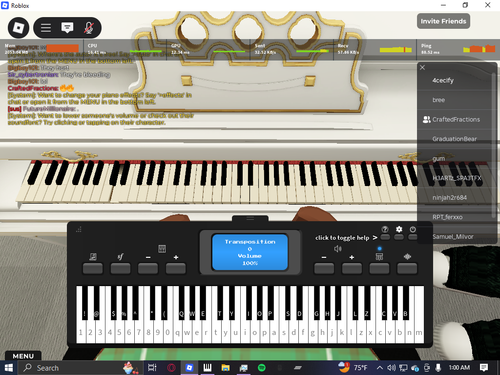Unmute the crossed-out microphone icon
Viewport: 500px width, 375px height.
[88, 28]
